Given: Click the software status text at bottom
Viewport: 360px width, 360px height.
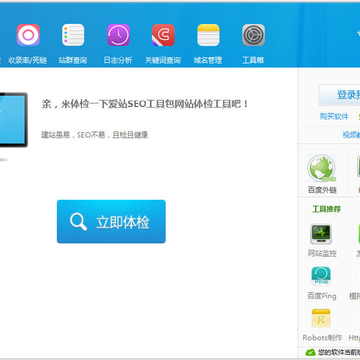Looking at the screenshot, I should tap(338, 352).
